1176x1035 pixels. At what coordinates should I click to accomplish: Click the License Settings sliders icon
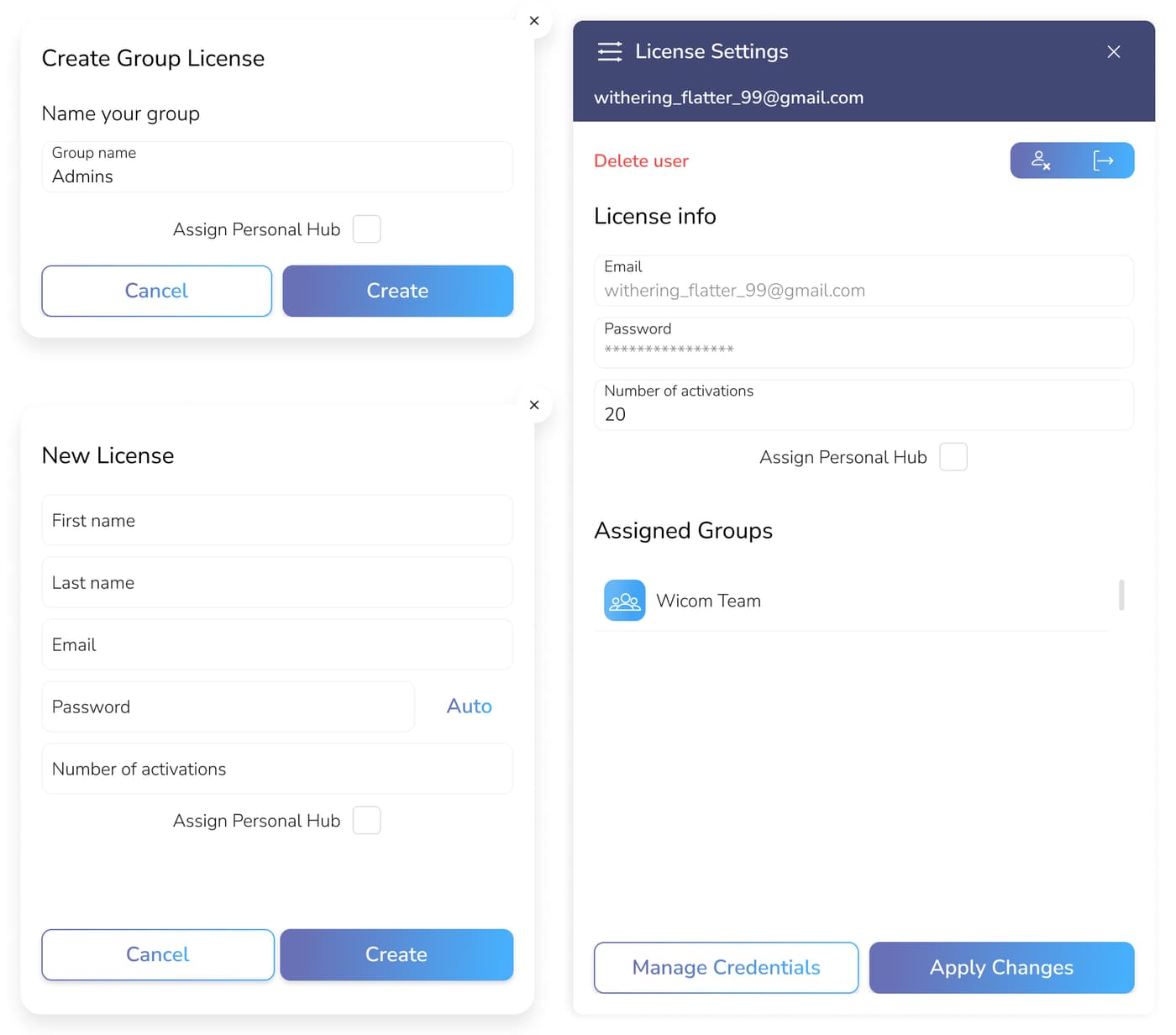click(x=610, y=52)
